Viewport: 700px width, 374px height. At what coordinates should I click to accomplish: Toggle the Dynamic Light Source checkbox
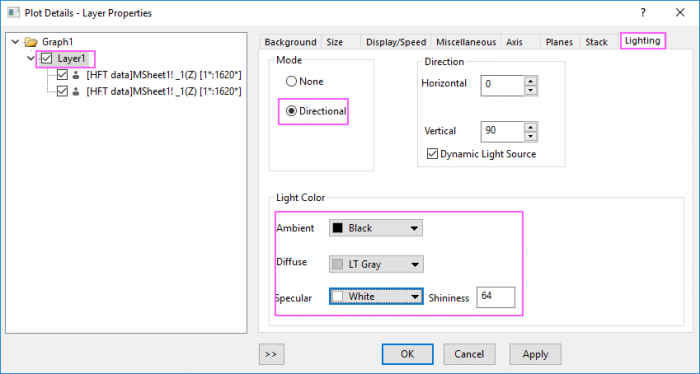pos(432,154)
